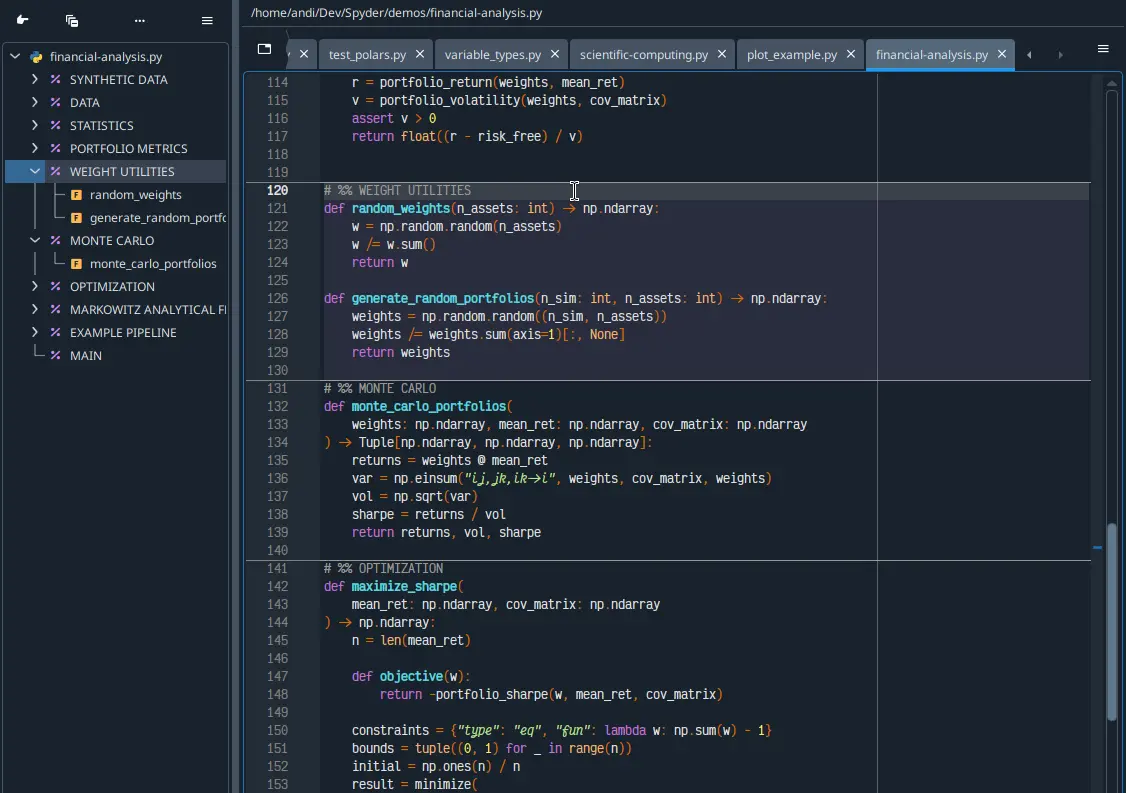The height and width of the screenshot is (793, 1126).
Task: Click the function icon beside monte_carlo_portfolios
Action: point(76,264)
